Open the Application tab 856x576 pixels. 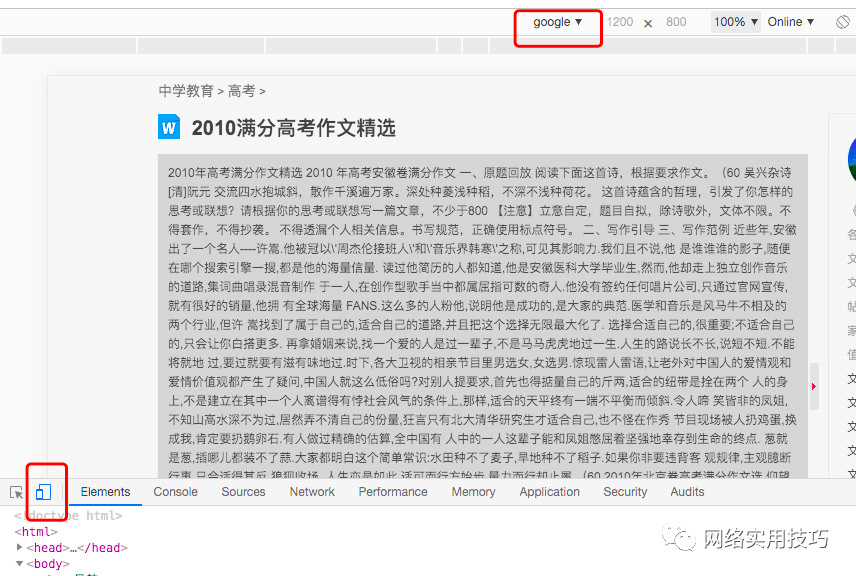click(x=549, y=492)
